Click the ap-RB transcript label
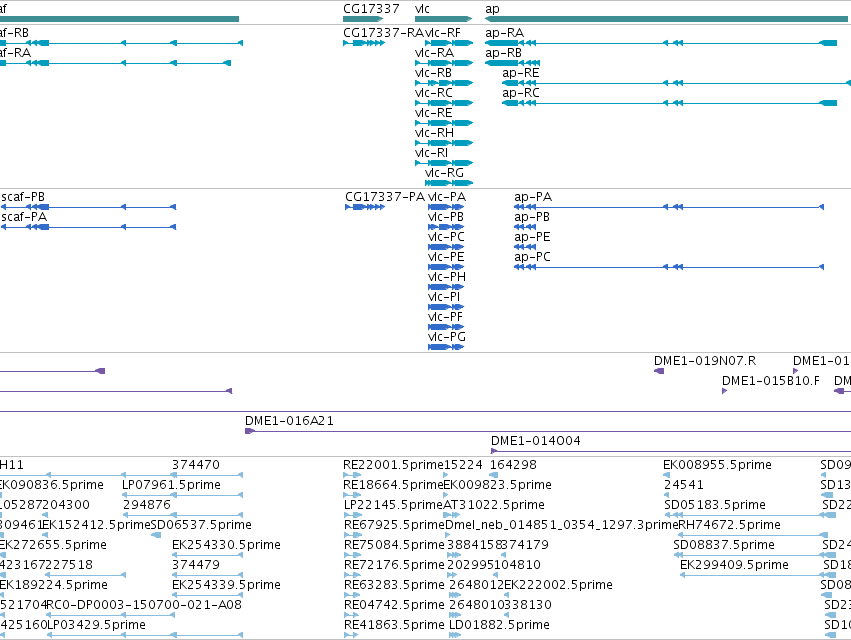The image size is (851, 640). click(504, 53)
